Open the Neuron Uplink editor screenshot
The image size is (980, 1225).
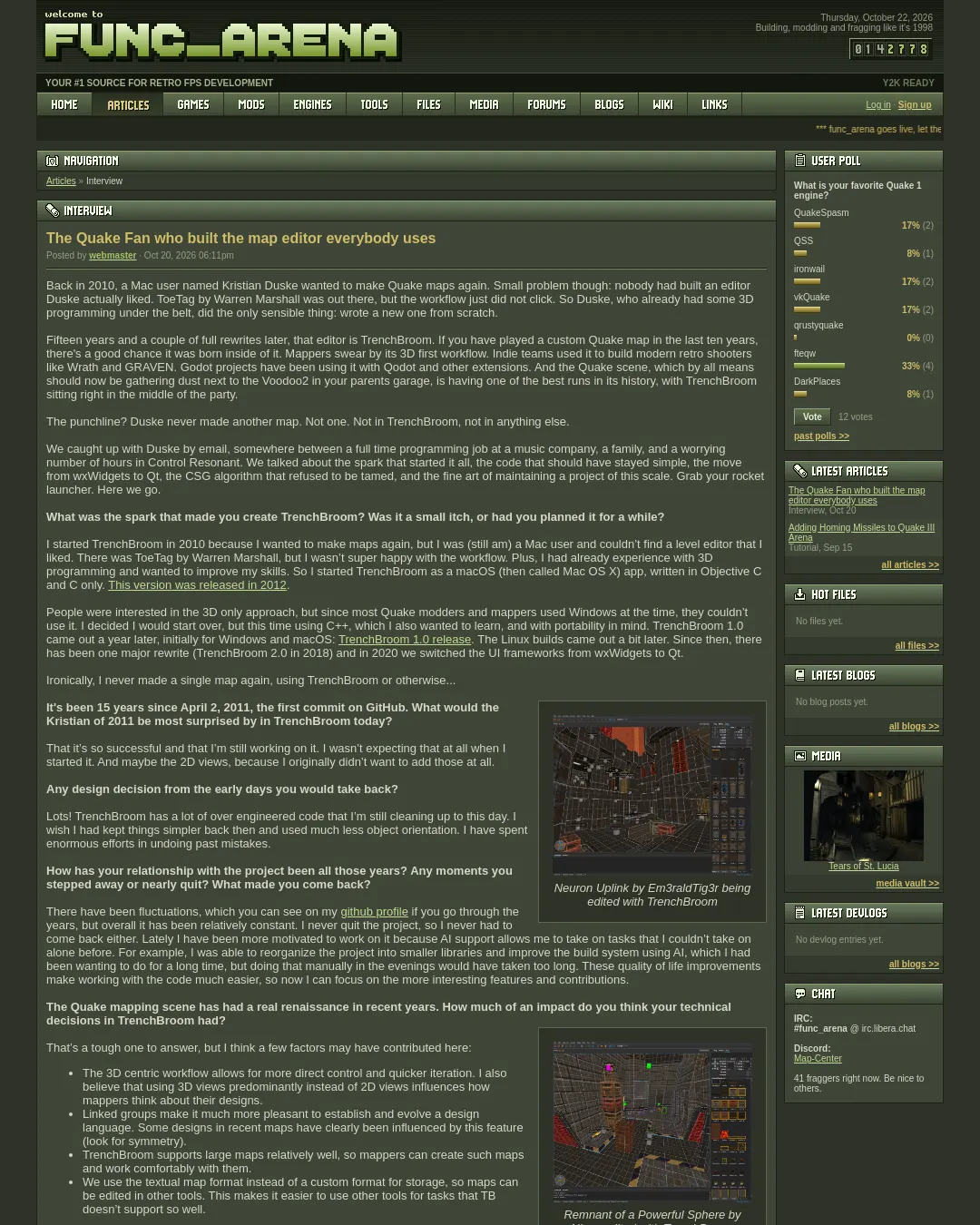pos(652,795)
